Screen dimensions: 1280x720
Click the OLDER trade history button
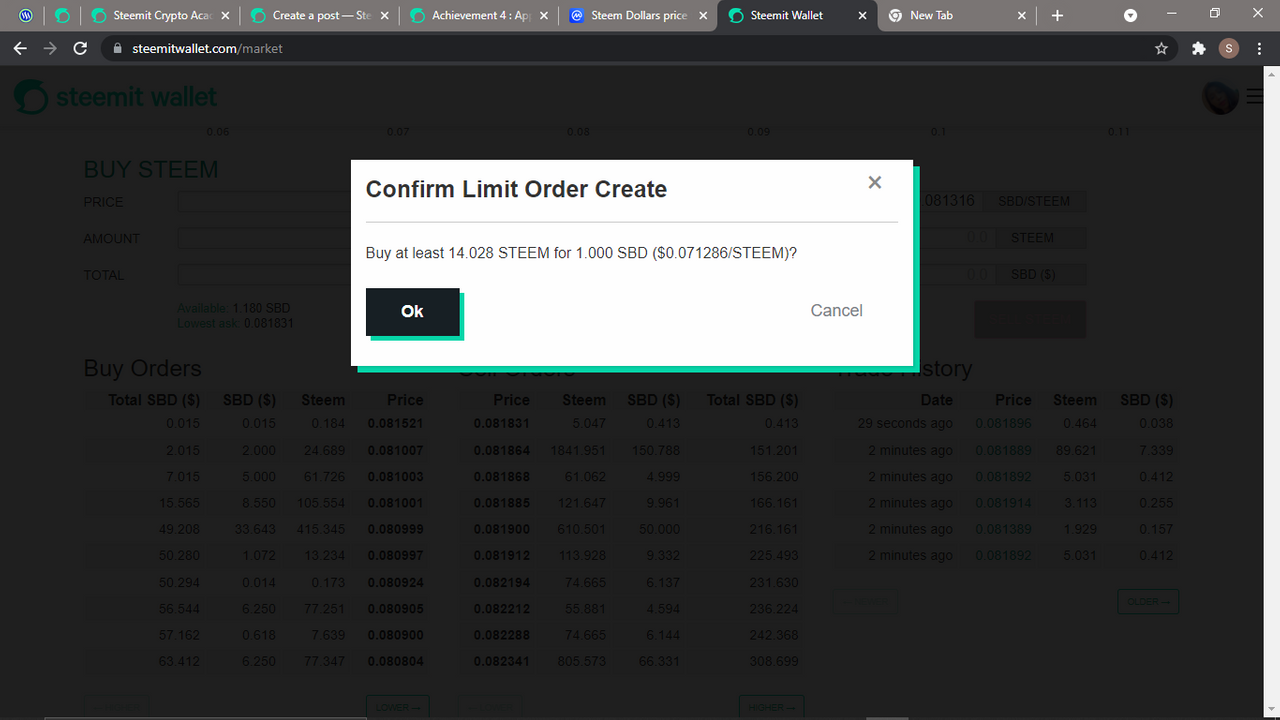pyautogui.click(x=1148, y=602)
